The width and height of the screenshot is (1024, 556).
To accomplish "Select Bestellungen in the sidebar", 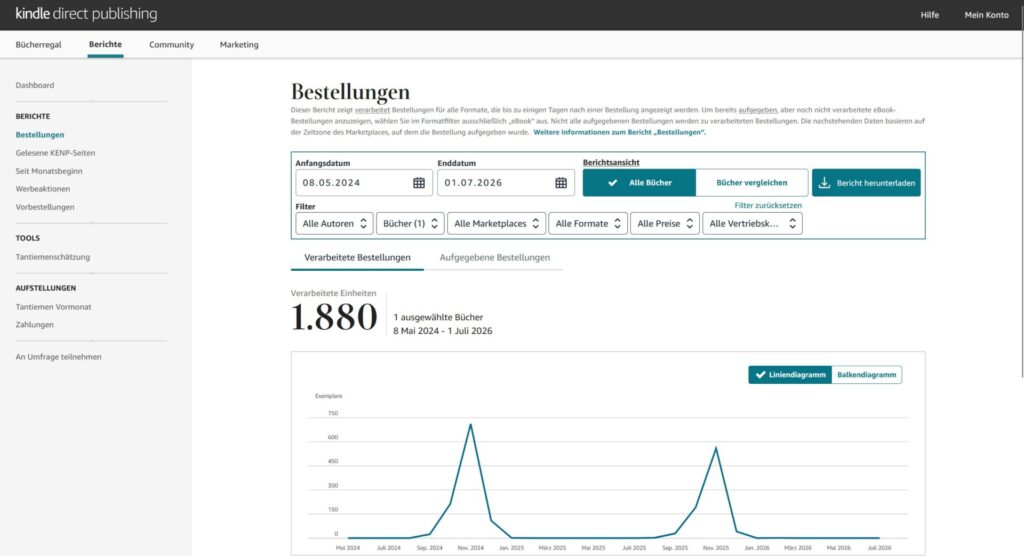I will coord(40,135).
